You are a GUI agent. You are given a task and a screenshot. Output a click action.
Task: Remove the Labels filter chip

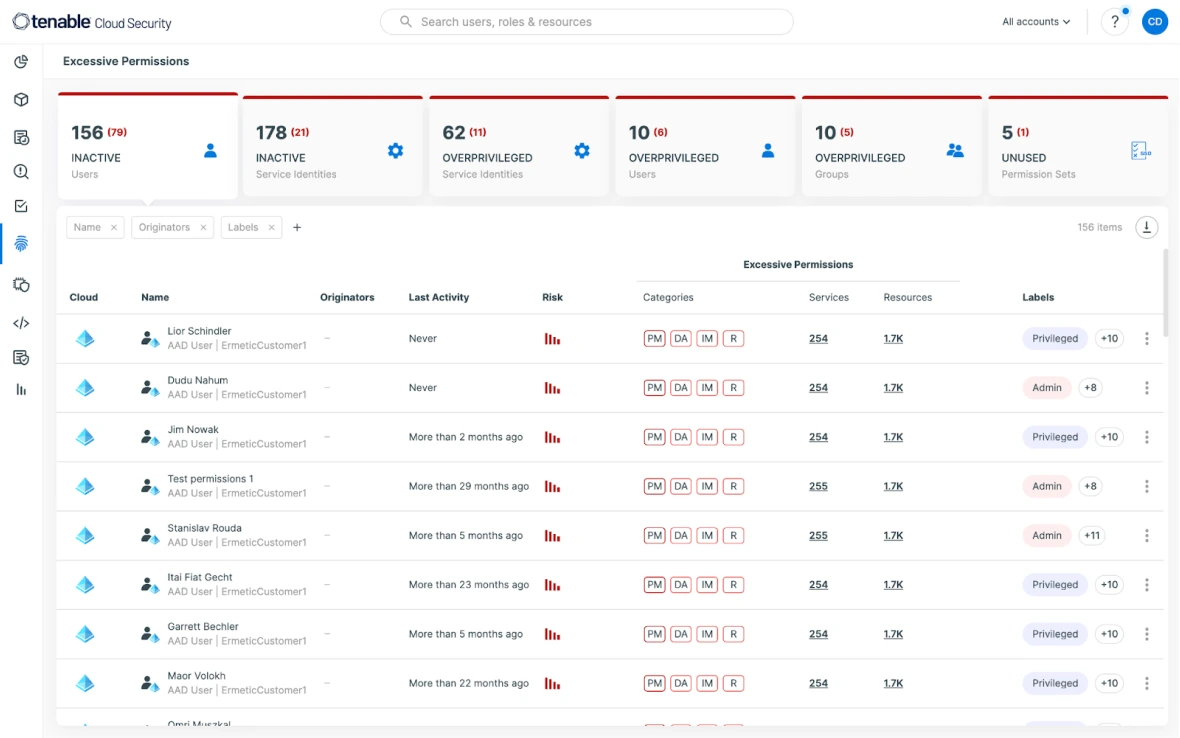coord(272,228)
